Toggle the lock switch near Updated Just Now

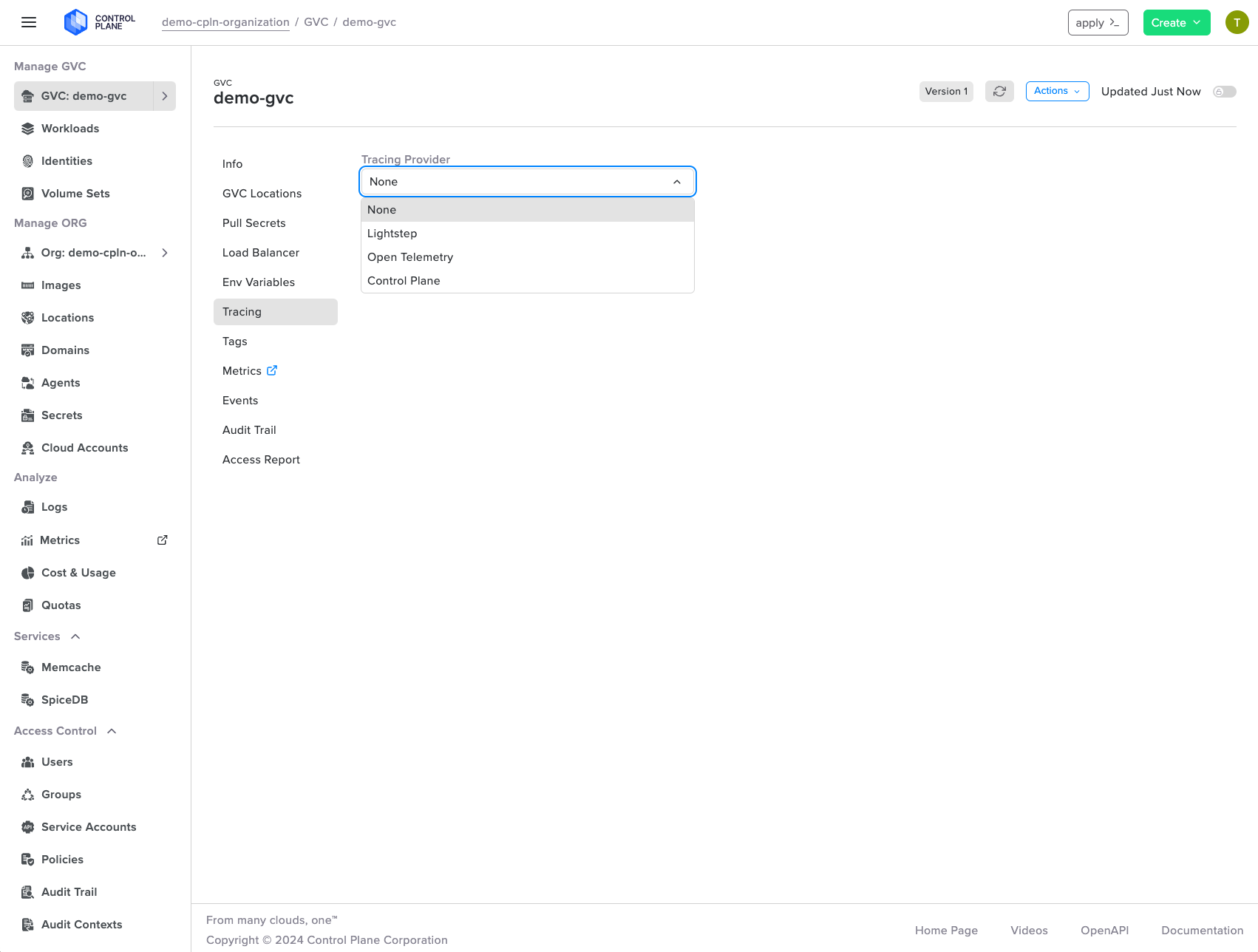point(1225,91)
